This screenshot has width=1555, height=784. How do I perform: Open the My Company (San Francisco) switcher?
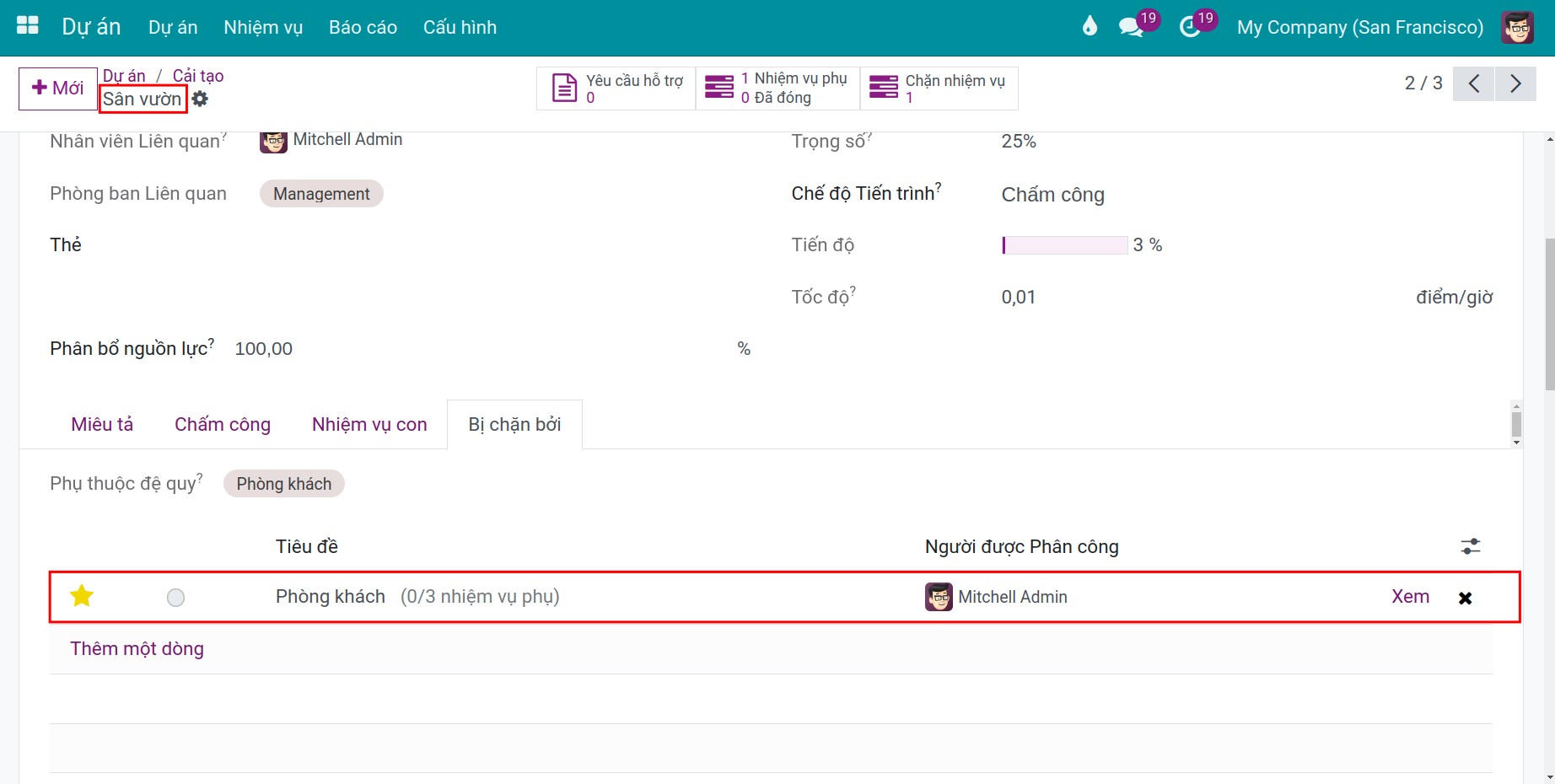(1359, 27)
